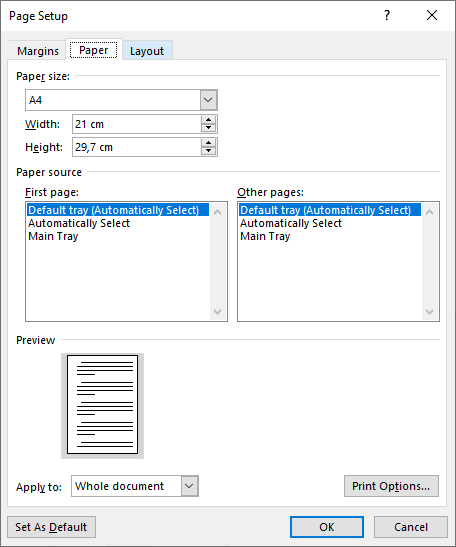456x547 pixels.
Task: Decrease width with down spinner arrow
Action: pyautogui.click(x=209, y=128)
